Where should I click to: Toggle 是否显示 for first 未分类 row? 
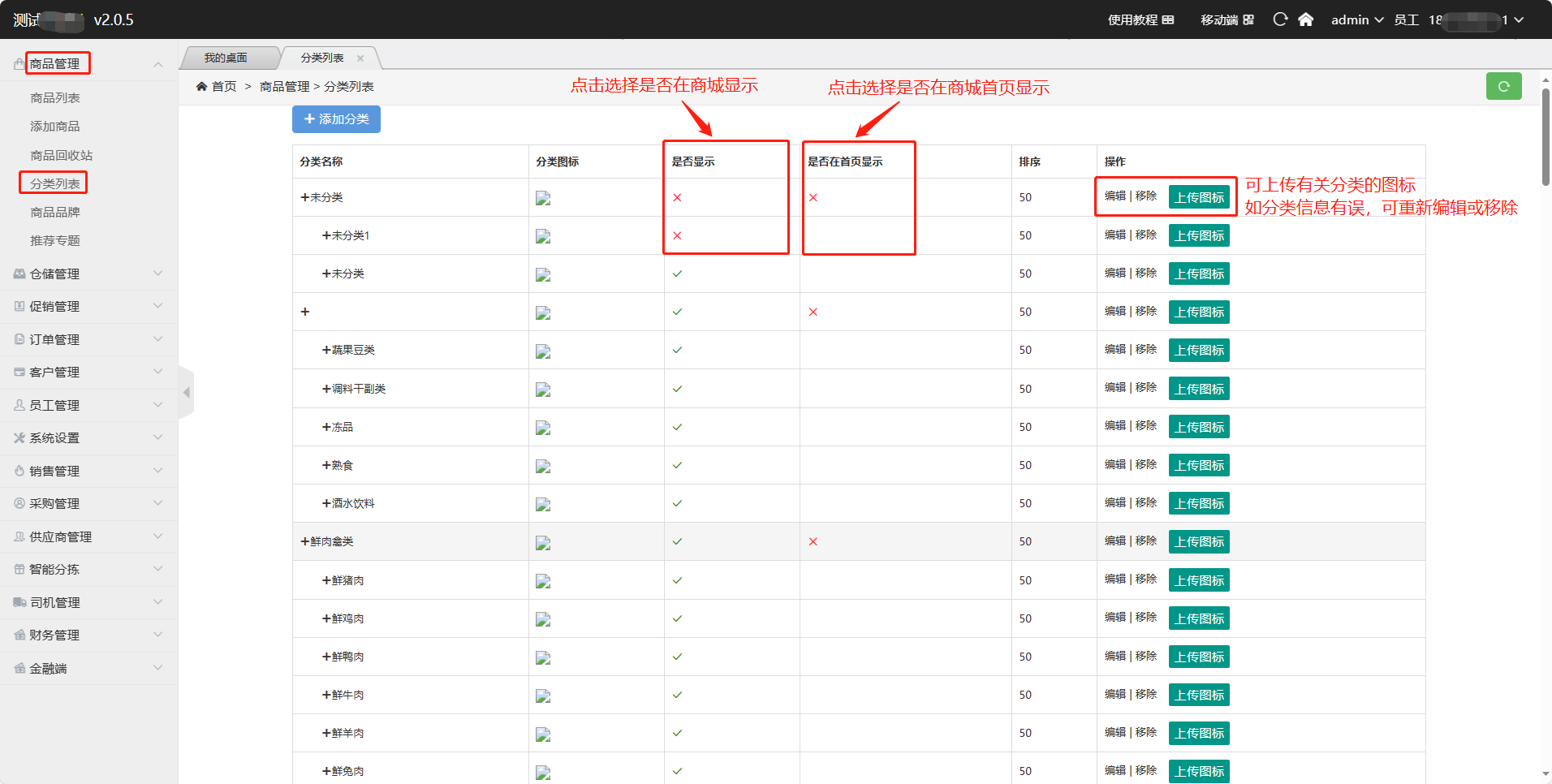(677, 197)
